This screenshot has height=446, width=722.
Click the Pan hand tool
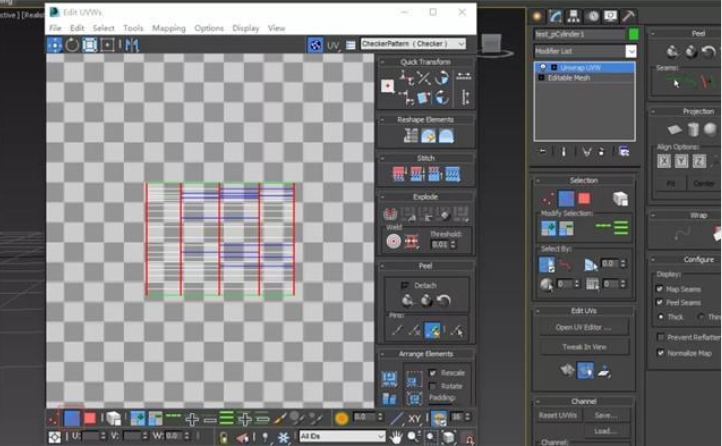pyautogui.click(x=396, y=436)
